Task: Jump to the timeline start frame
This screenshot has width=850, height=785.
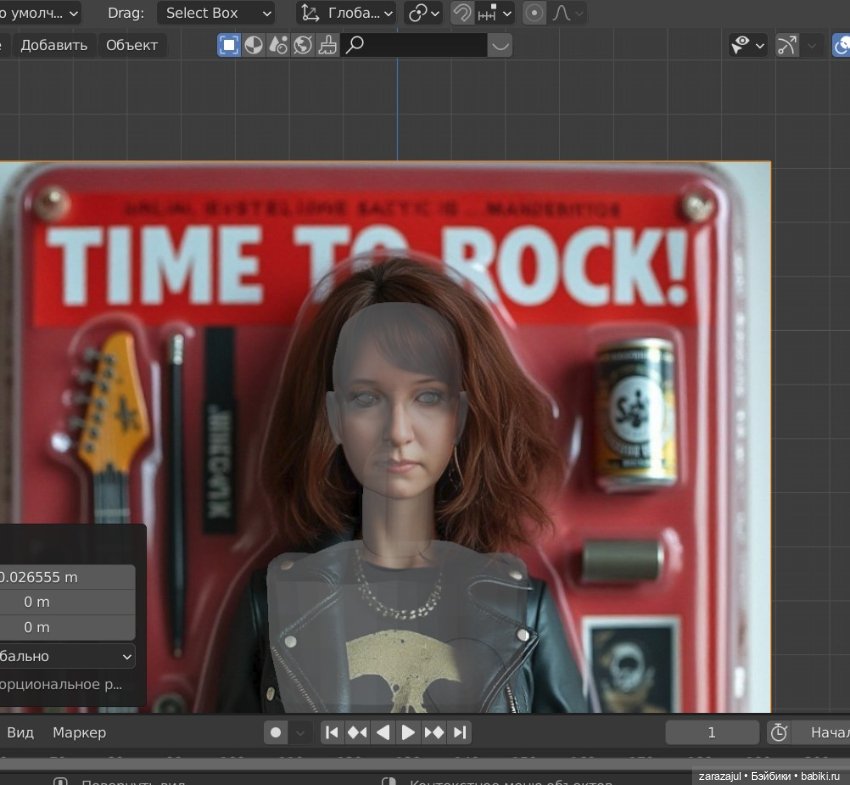Action: (x=332, y=733)
